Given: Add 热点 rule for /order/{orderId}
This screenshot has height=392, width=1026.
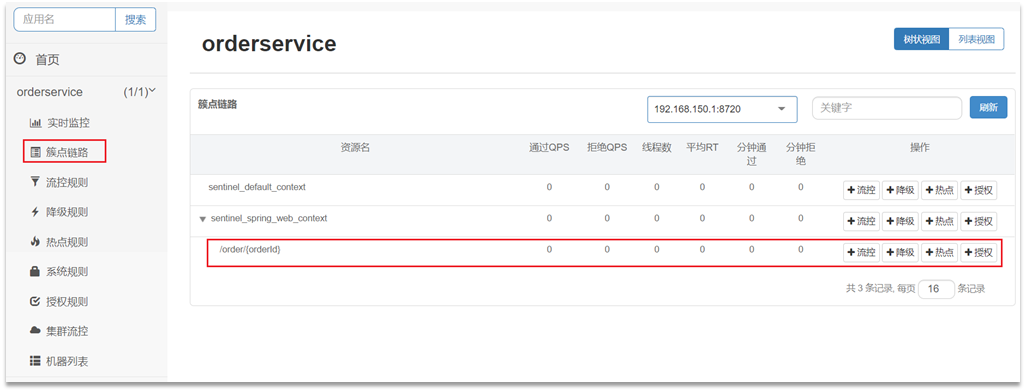Looking at the screenshot, I should (x=940, y=253).
